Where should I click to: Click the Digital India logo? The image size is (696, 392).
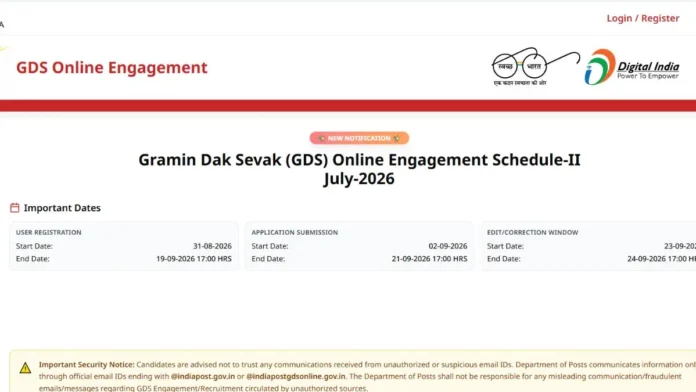(x=632, y=67)
